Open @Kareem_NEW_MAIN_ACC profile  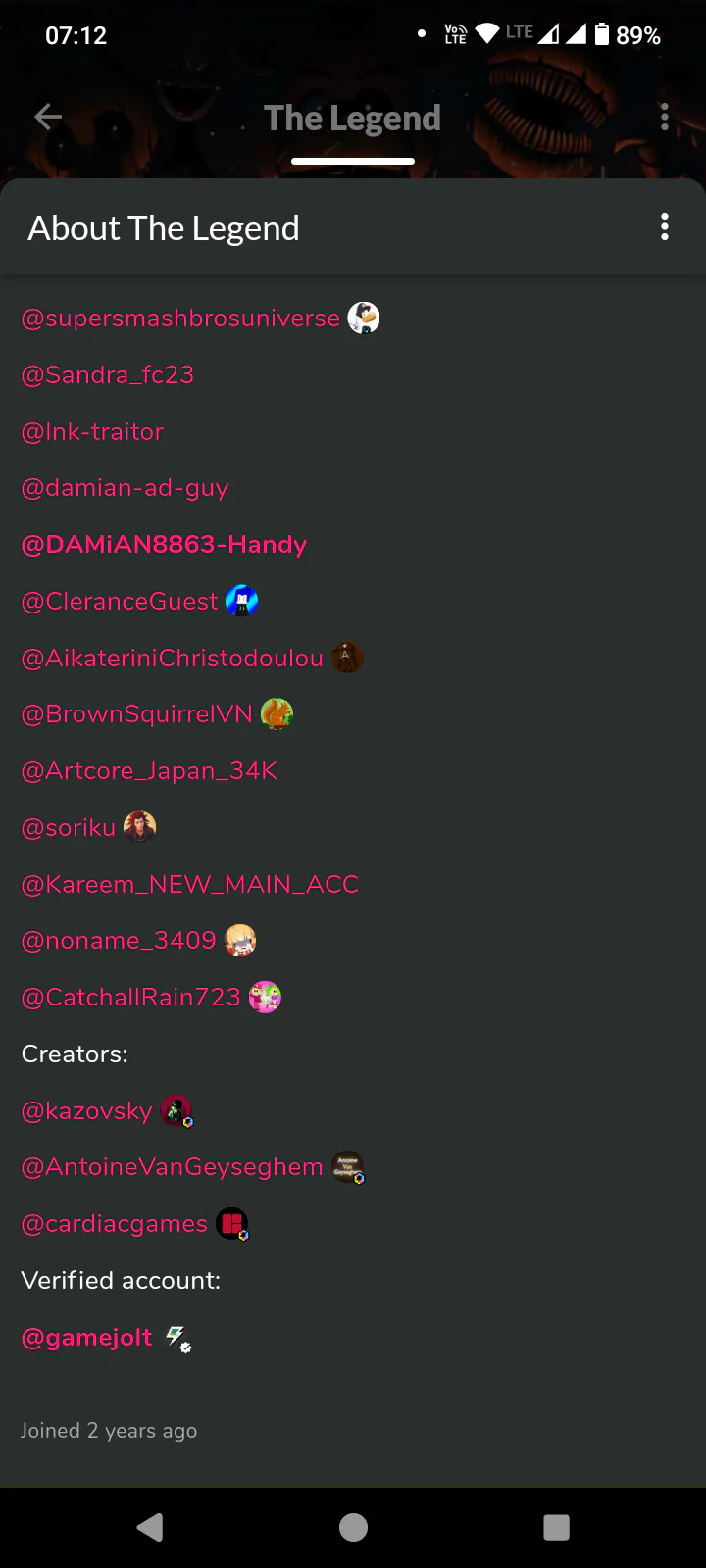[190, 884]
